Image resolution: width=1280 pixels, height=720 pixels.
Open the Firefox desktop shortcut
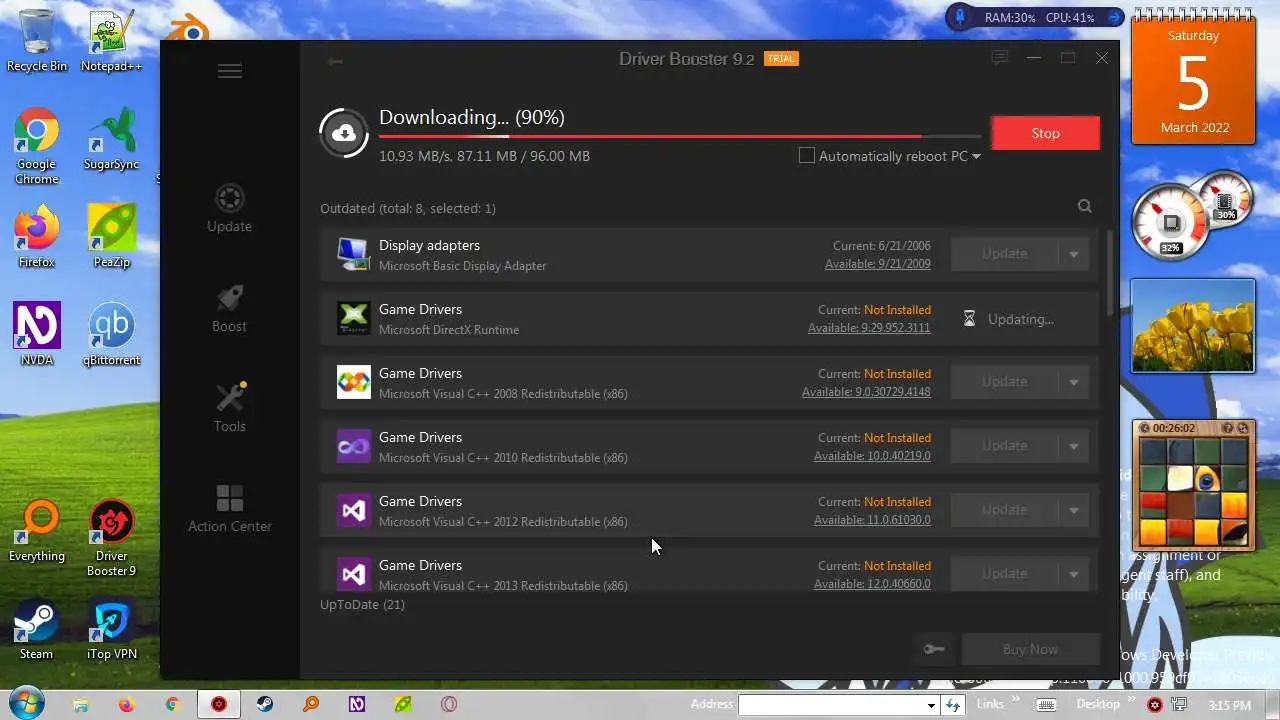[37, 237]
